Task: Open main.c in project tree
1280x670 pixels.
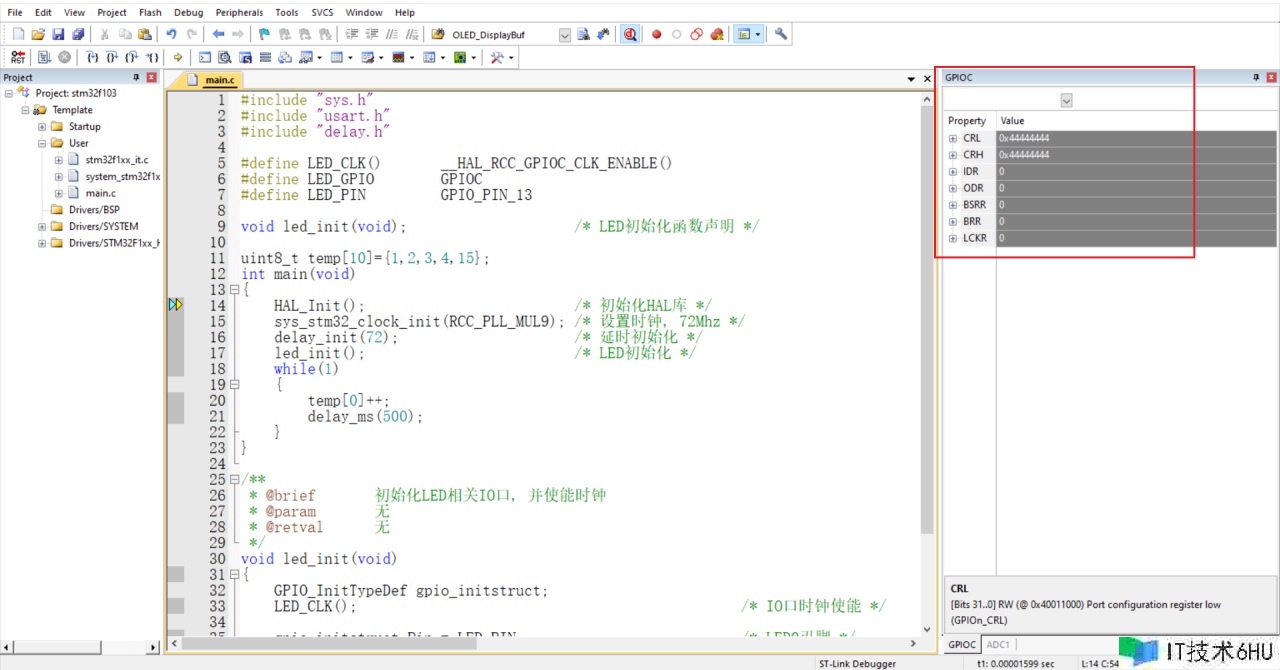Action: pyautogui.click(x=100, y=193)
